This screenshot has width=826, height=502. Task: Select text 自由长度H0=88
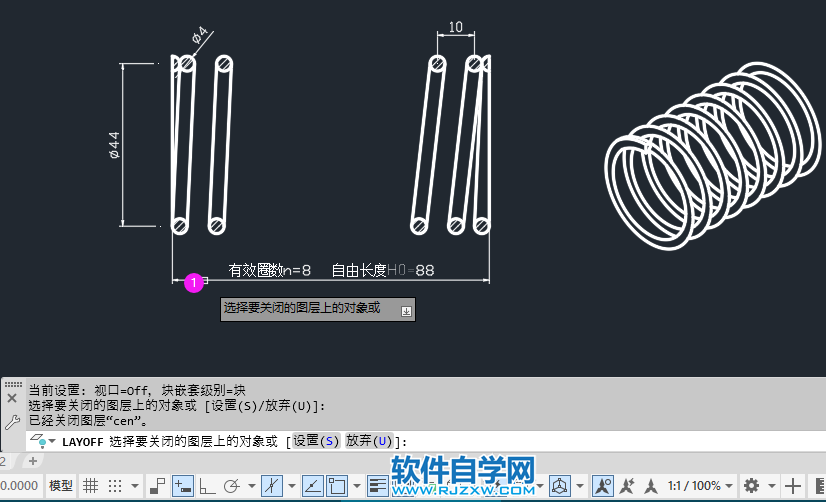(x=383, y=270)
